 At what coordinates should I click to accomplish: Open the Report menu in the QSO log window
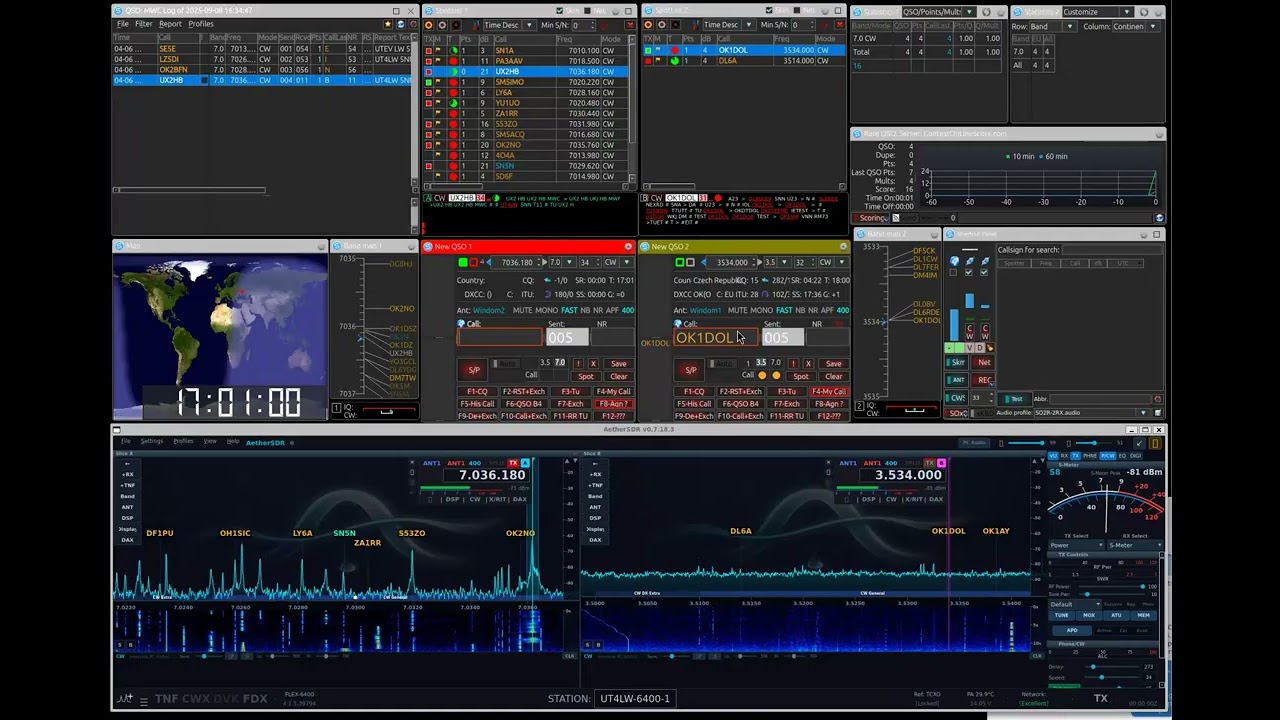tap(170, 24)
